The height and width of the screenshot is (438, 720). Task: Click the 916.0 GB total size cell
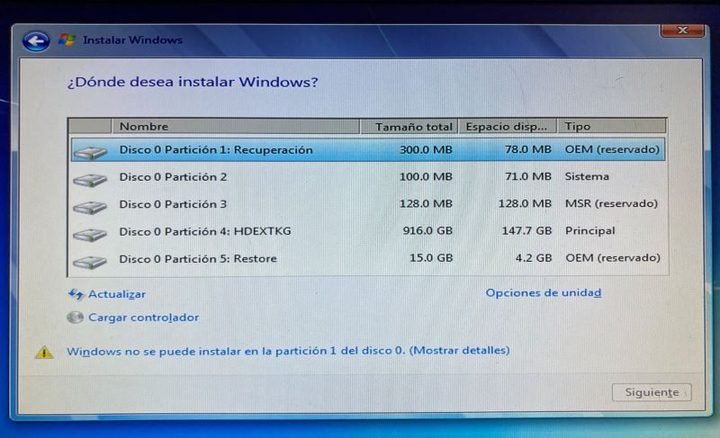(428, 231)
